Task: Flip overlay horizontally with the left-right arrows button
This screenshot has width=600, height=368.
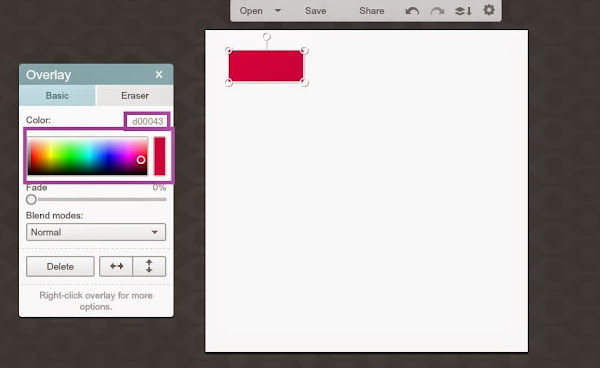Action: [116, 266]
